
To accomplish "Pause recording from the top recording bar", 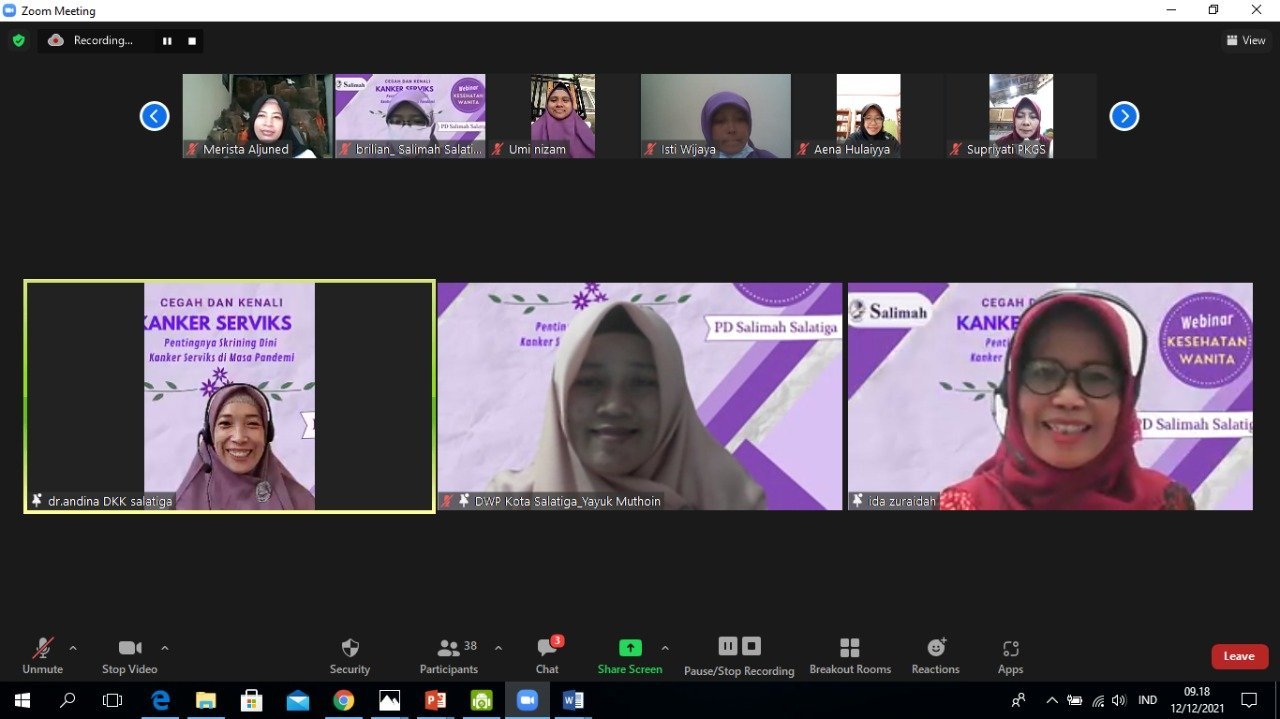I will click(167, 41).
